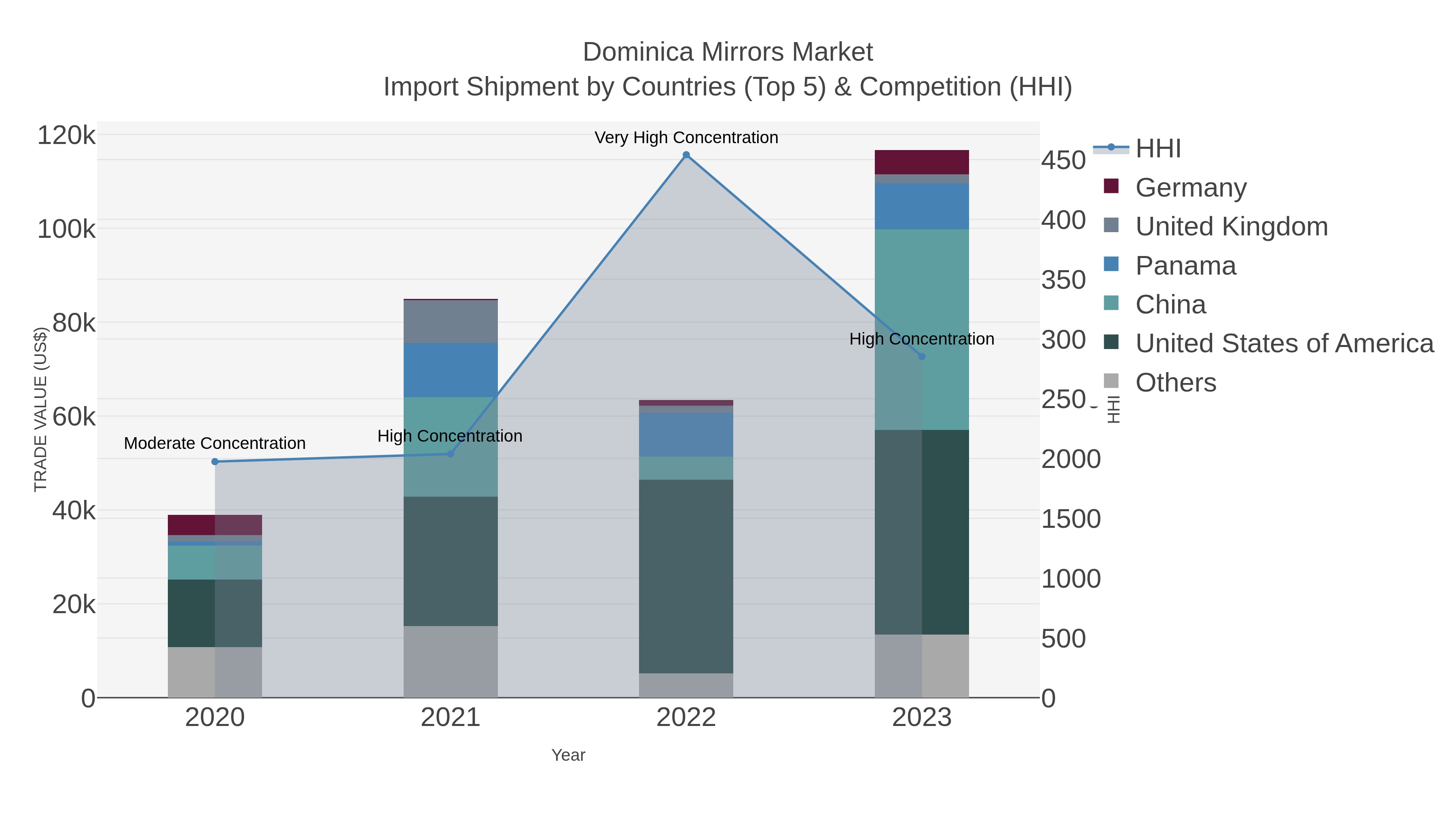
Task: Select the 2020 HHI data point
Action: pos(215,462)
